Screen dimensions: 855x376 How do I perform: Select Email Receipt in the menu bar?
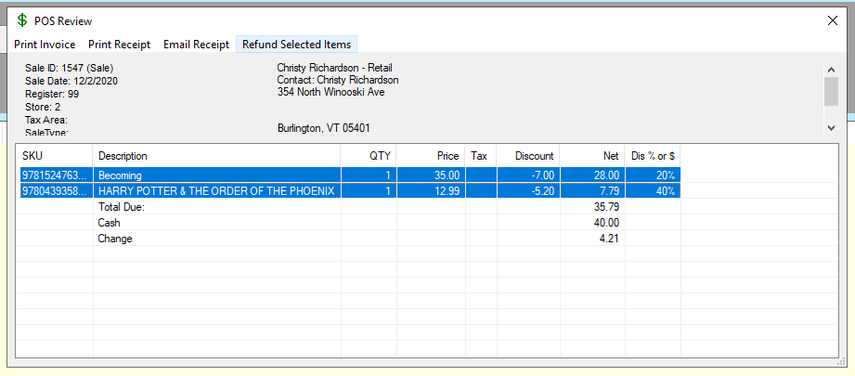[196, 45]
